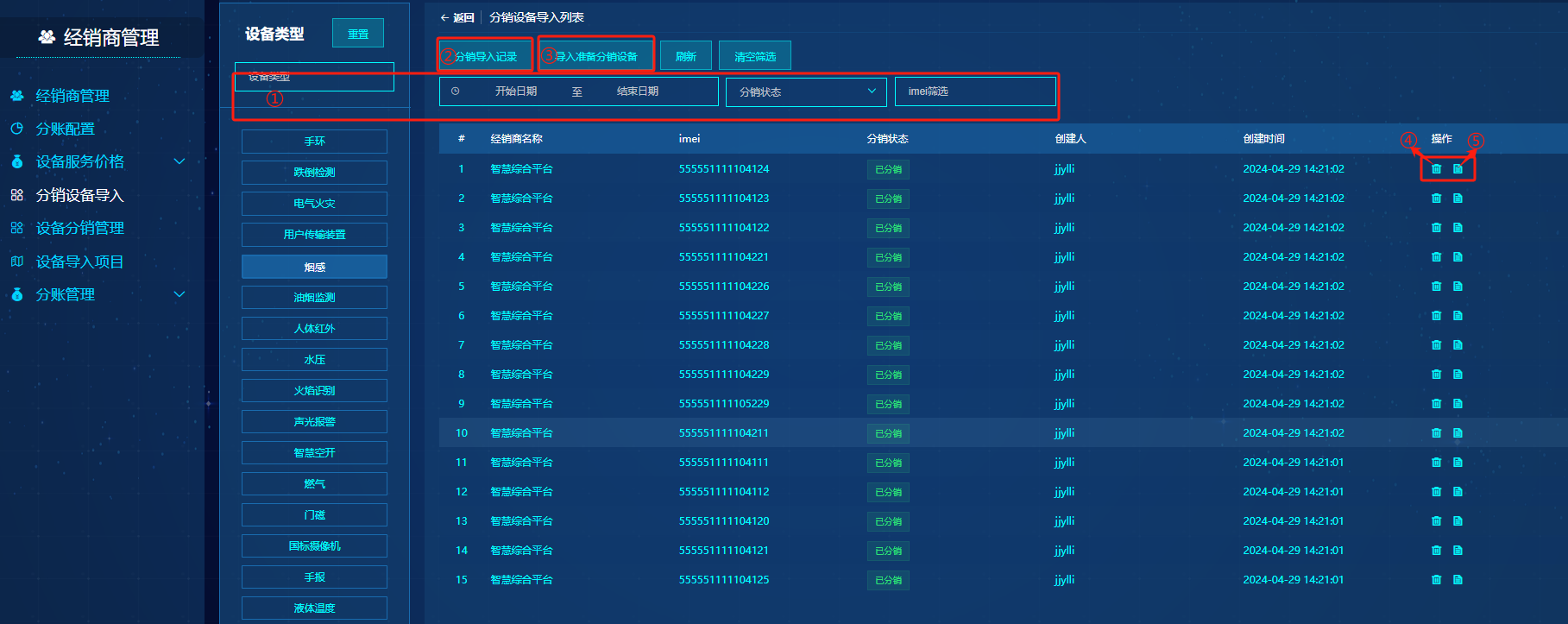Image resolution: width=1568 pixels, height=624 pixels.
Task: Open detail icon in row 7 ending 104228
Action: (x=1458, y=345)
